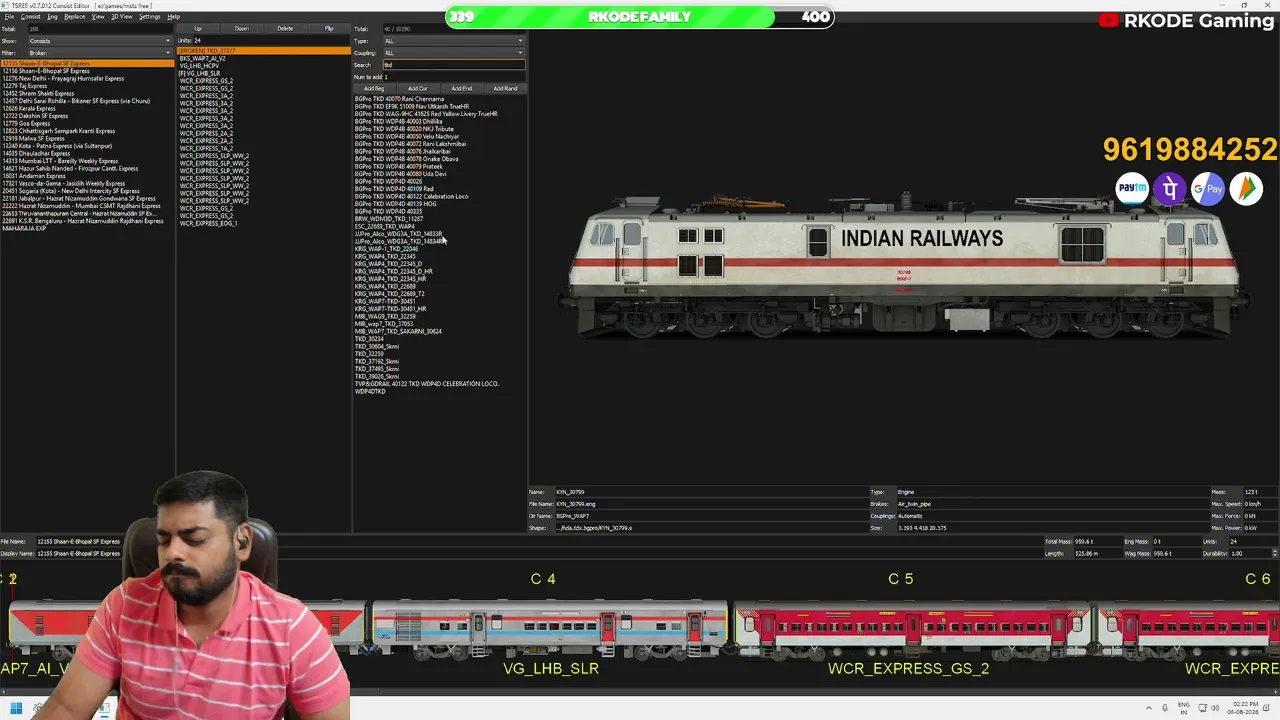Expand the Filter dropdown set to Broken
The image size is (1280, 720).
(99, 53)
